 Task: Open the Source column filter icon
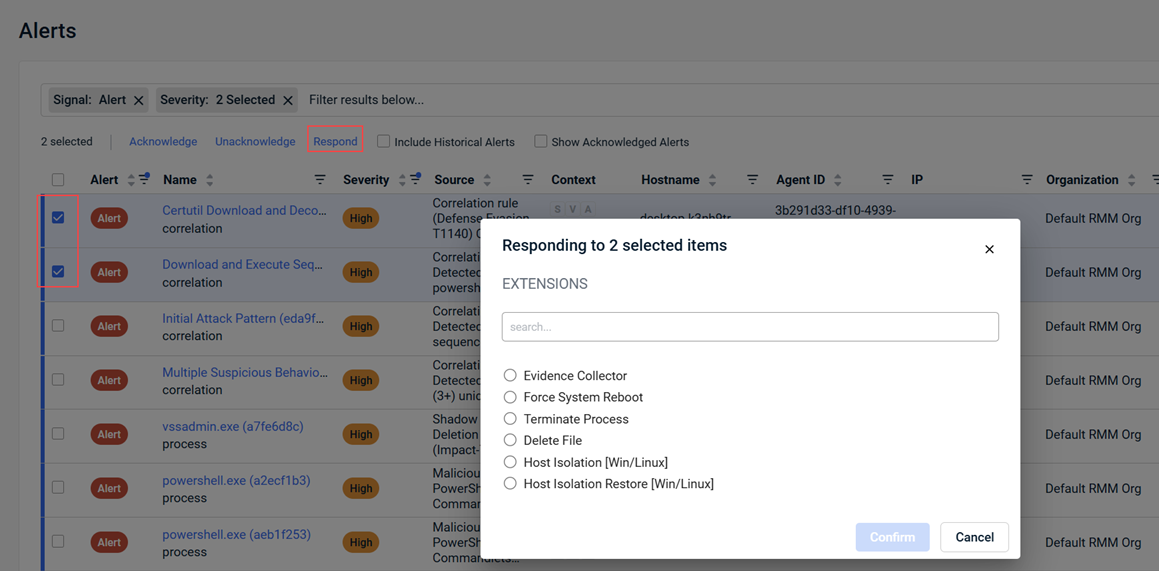pyautogui.click(x=527, y=180)
